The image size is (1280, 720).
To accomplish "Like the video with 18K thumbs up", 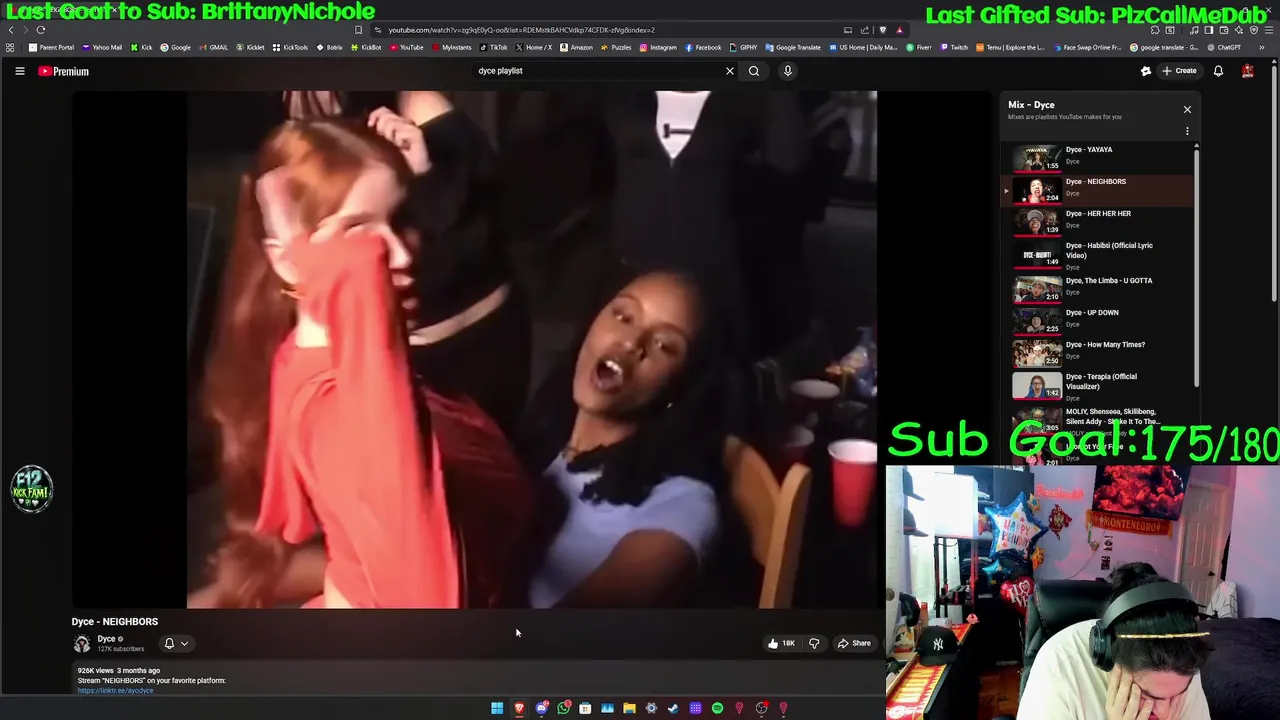I will [x=781, y=643].
